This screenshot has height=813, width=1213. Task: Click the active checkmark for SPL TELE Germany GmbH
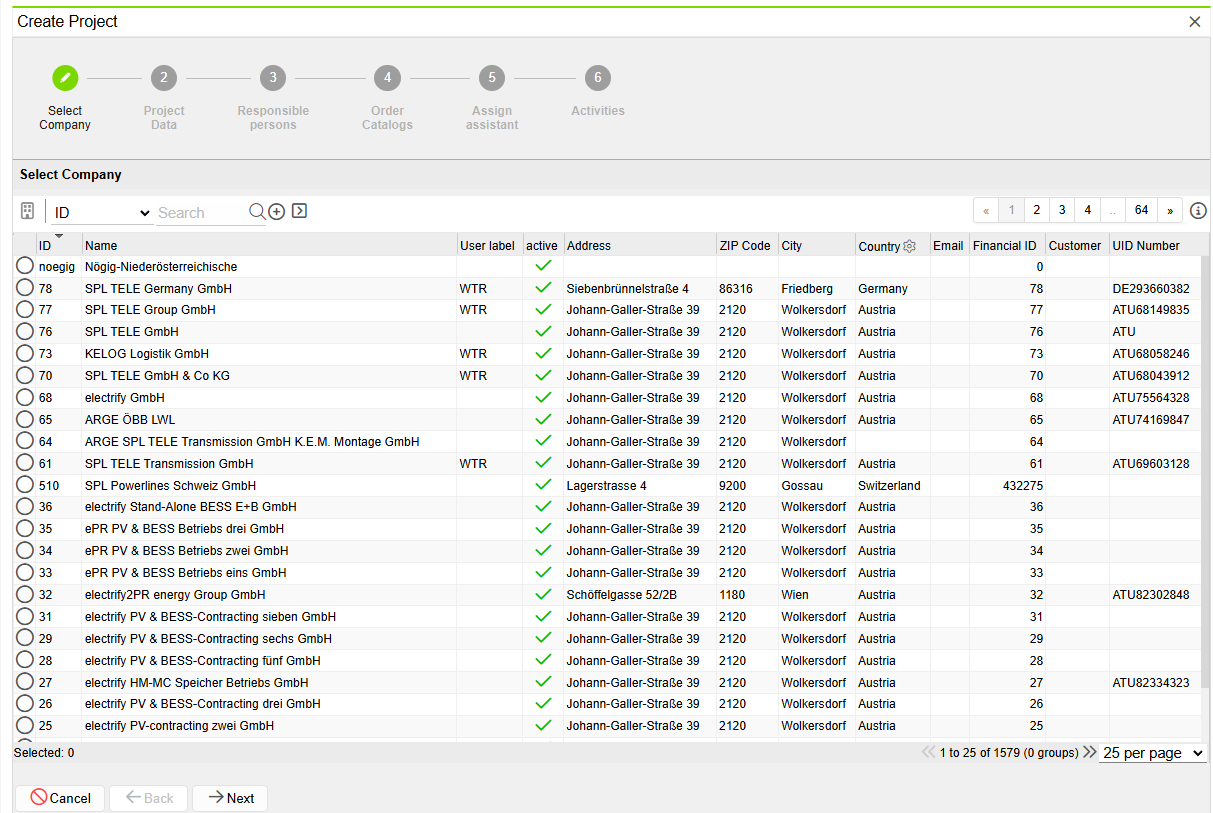pos(543,288)
